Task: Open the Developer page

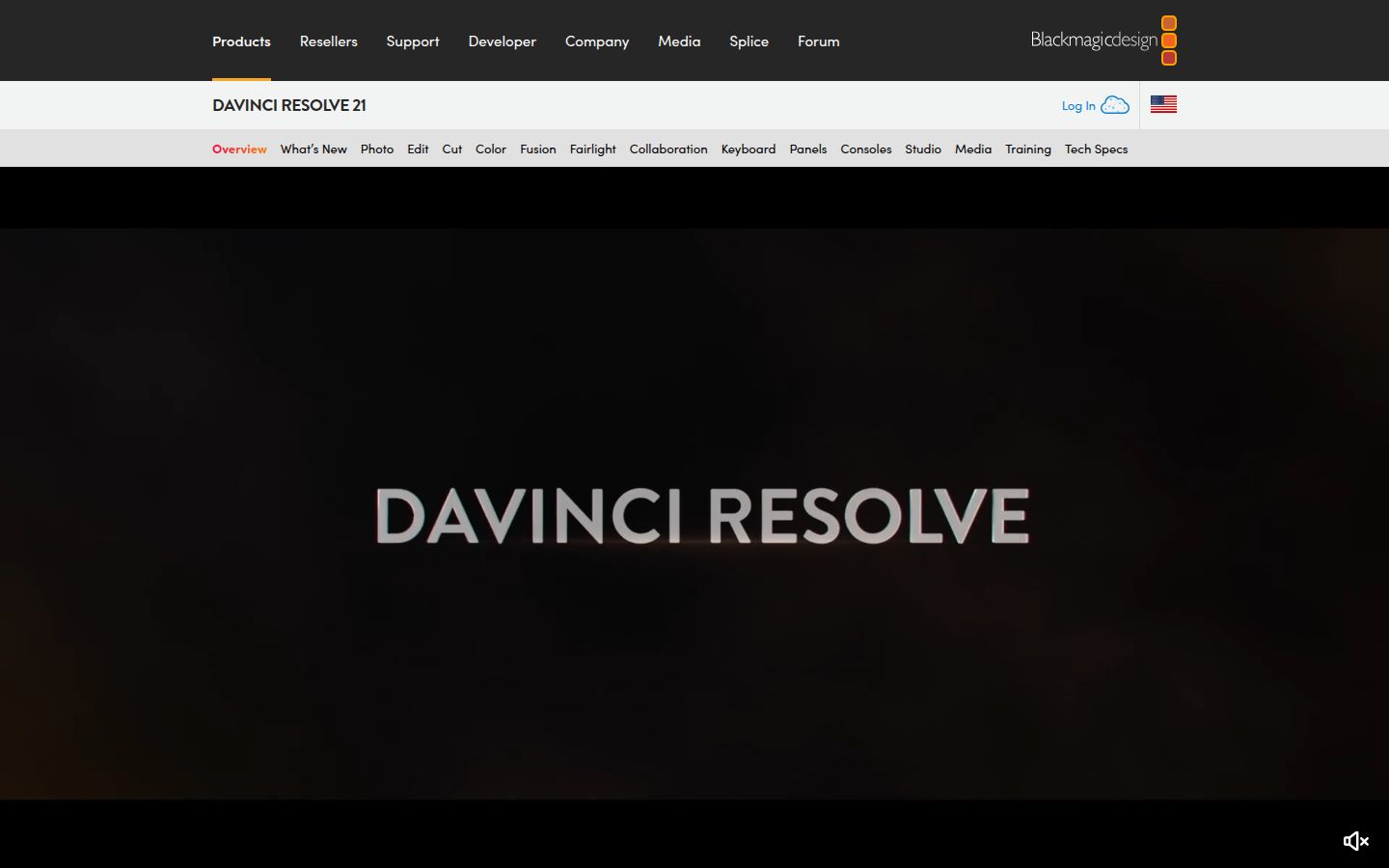Action: (x=502, y=41)
